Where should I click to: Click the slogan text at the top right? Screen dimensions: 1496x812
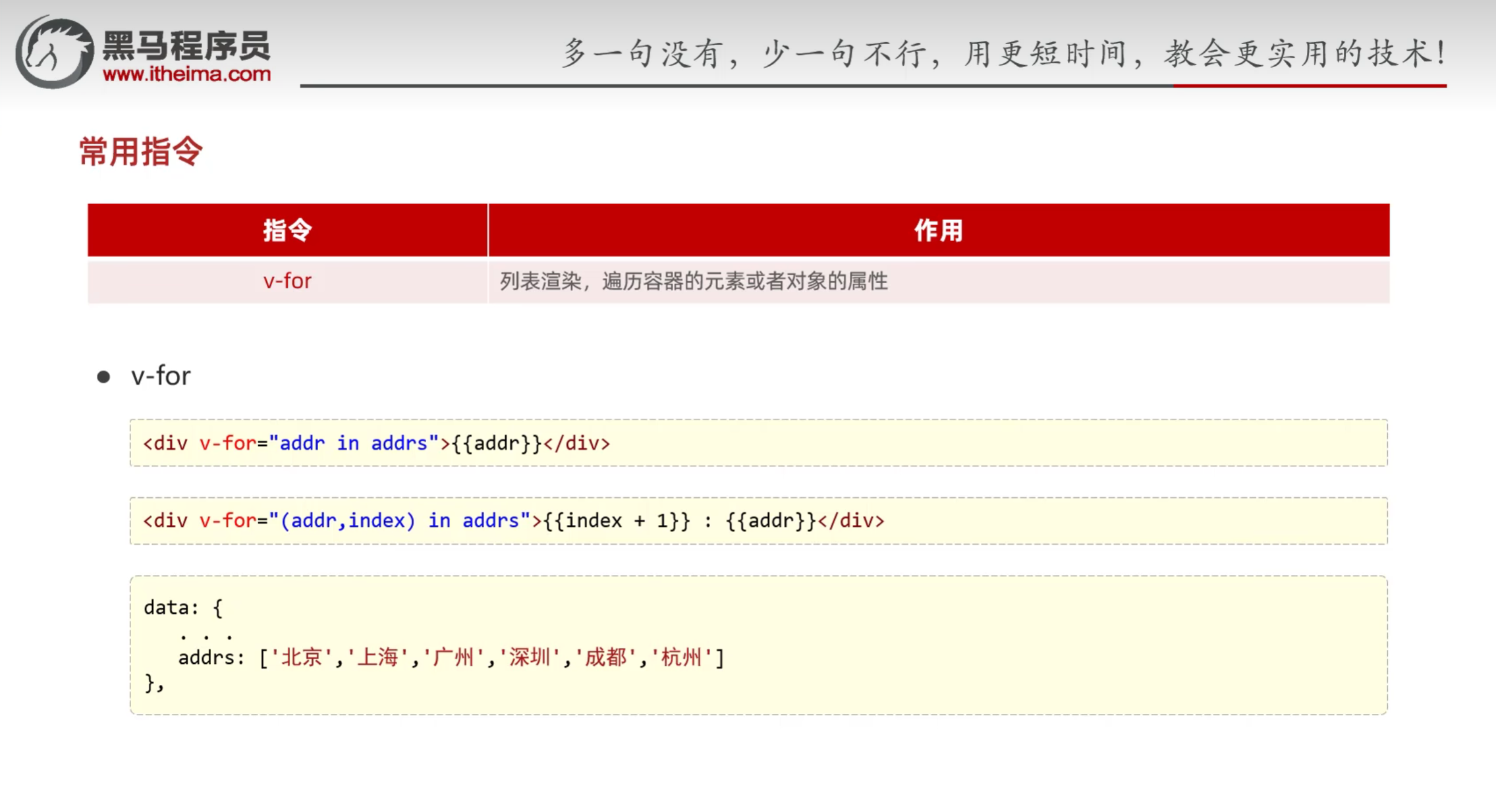click(x=1003, y=53)
